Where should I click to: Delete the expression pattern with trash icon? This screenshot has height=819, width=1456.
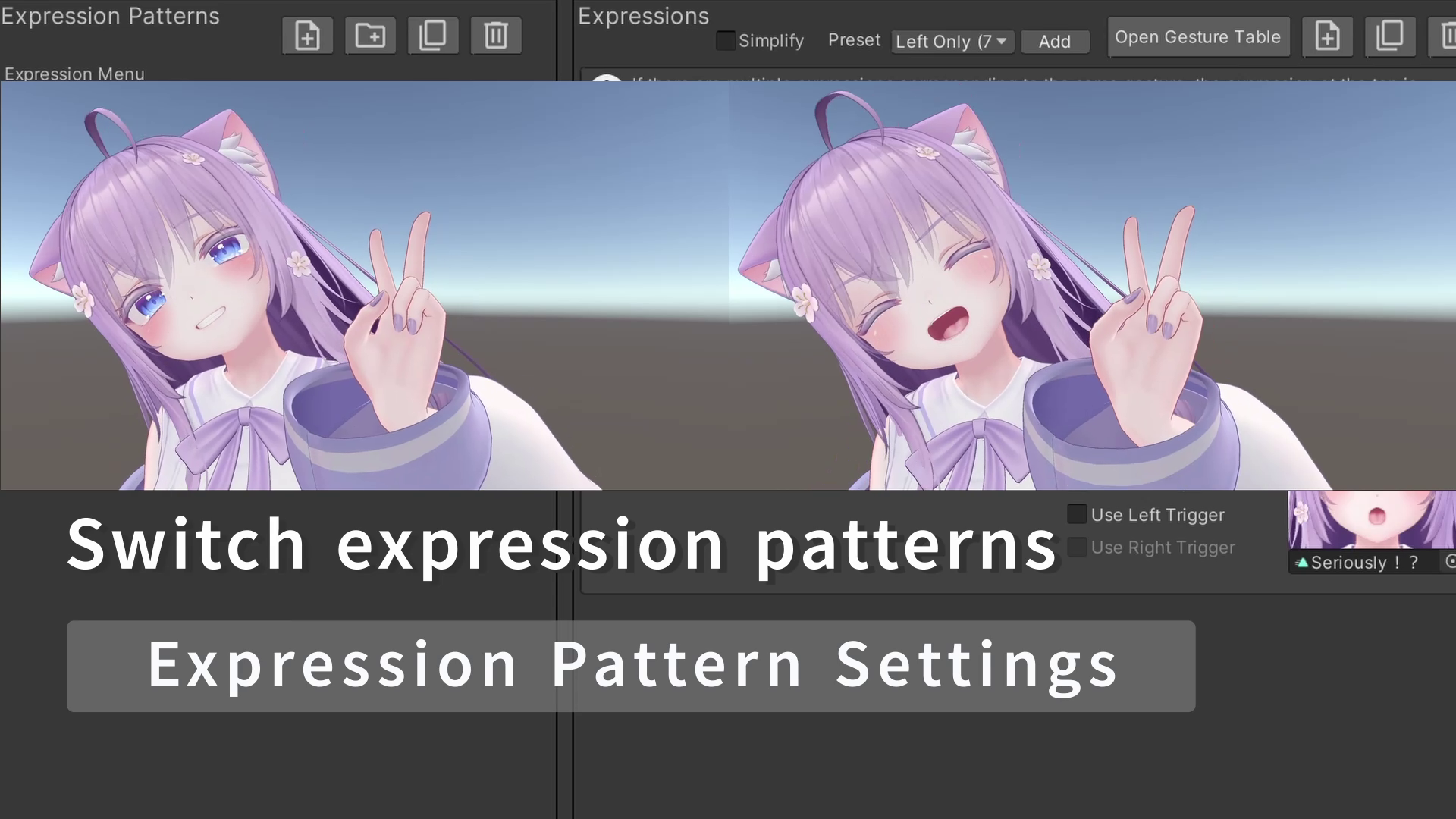[x=496, y=35]
